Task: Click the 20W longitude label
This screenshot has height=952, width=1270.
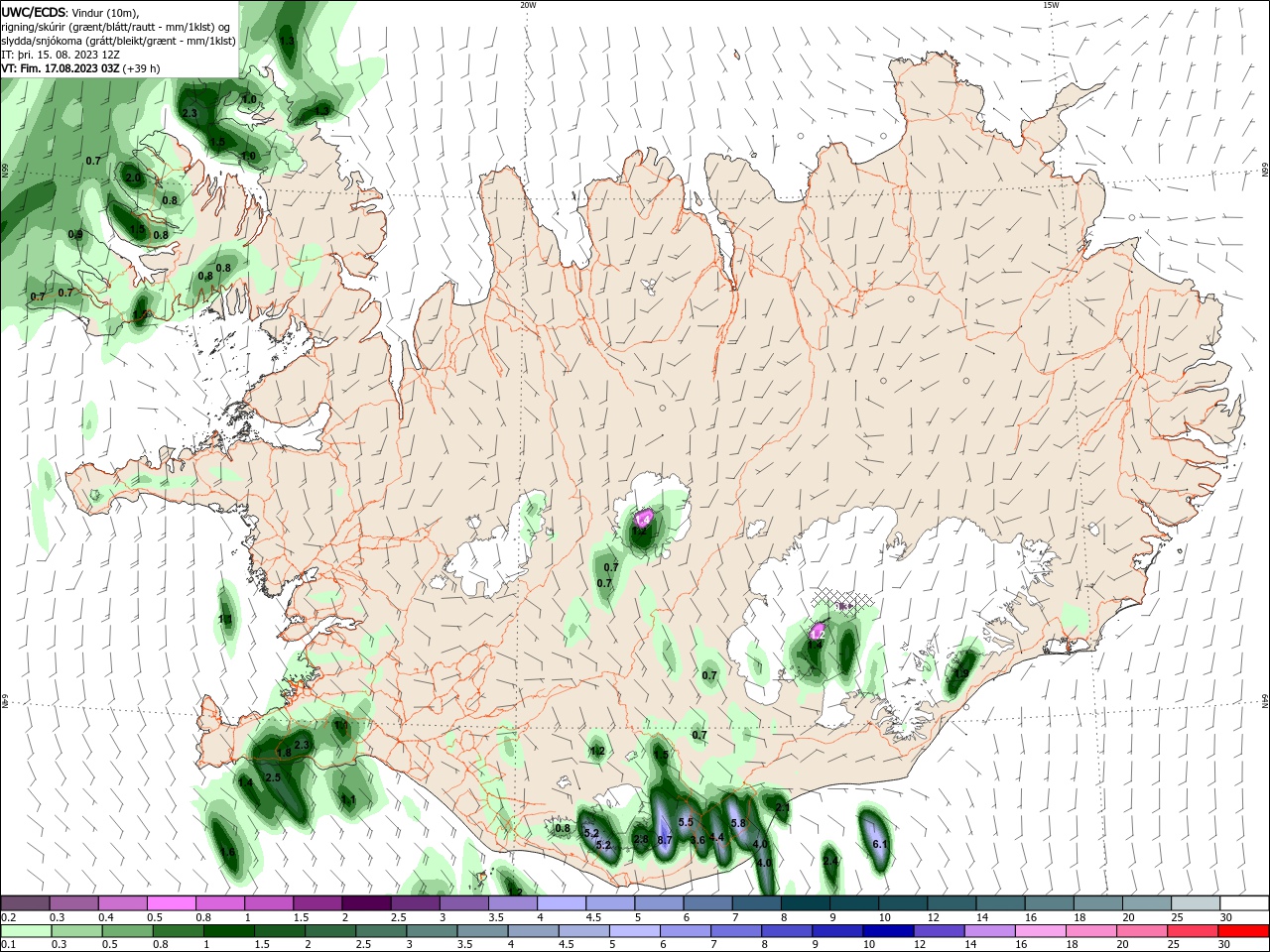Action: tap(528, 5)
